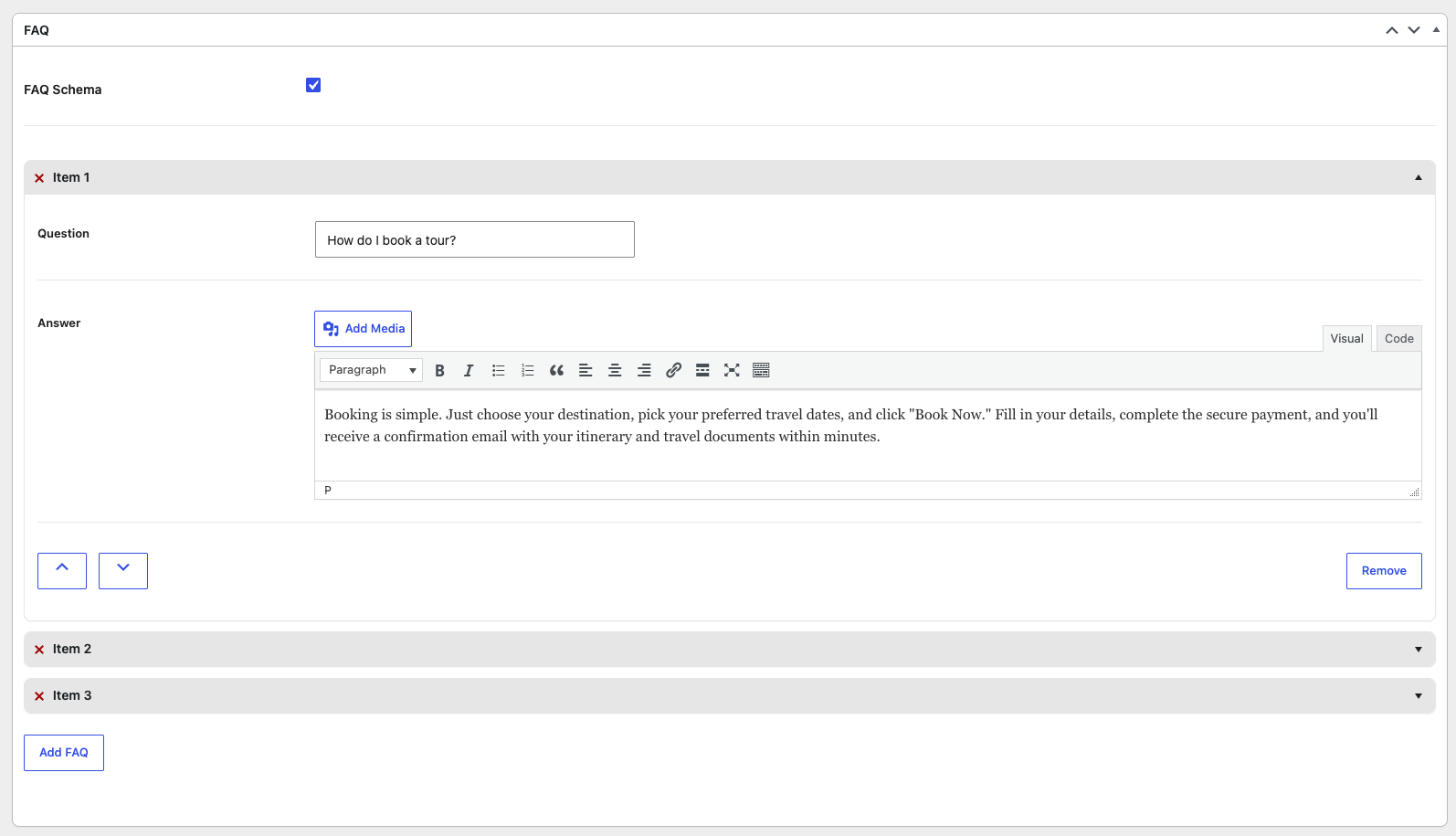The image size is (1456, 836).
Task: Focus the Question input field
Action: [x=475, y=239]
